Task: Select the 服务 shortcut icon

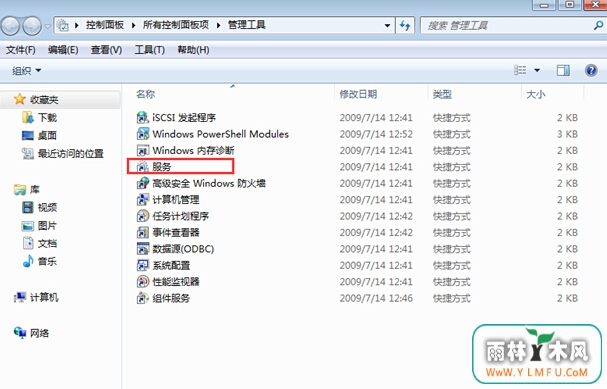Action: point(143,167)
